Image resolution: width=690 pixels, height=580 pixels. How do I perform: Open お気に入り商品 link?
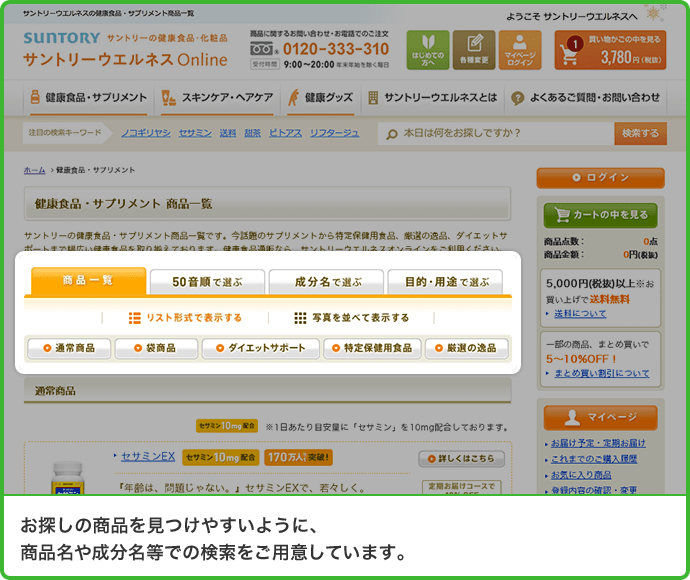[581, 475]
